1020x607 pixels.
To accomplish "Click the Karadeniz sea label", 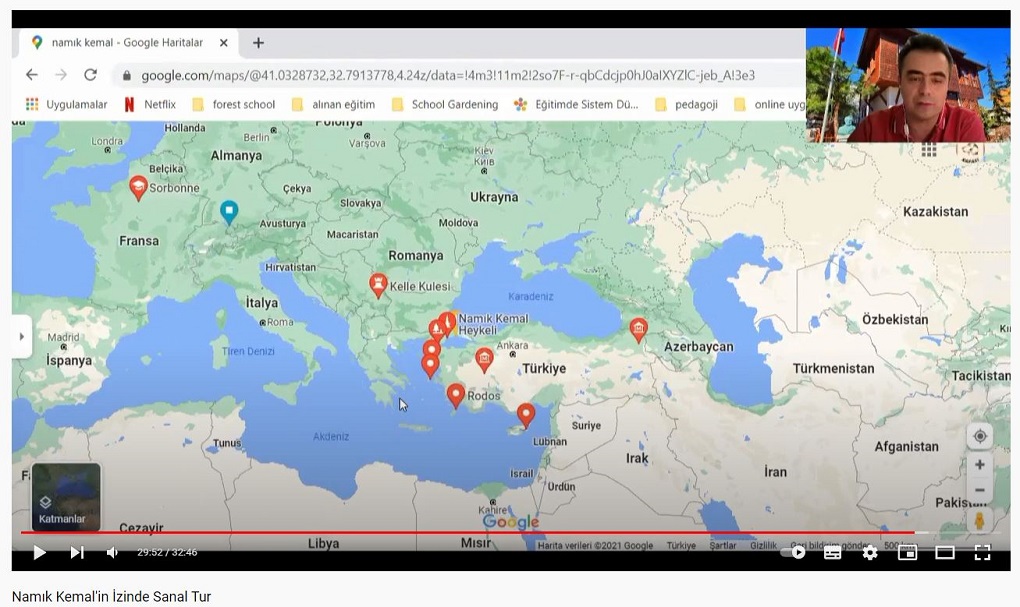I will (x=531, y=297).
